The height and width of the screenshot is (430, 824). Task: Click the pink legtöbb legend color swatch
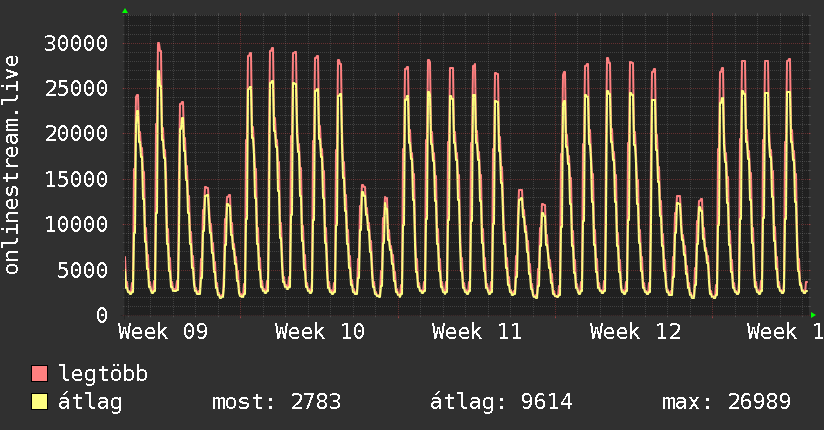click(39, 373)
